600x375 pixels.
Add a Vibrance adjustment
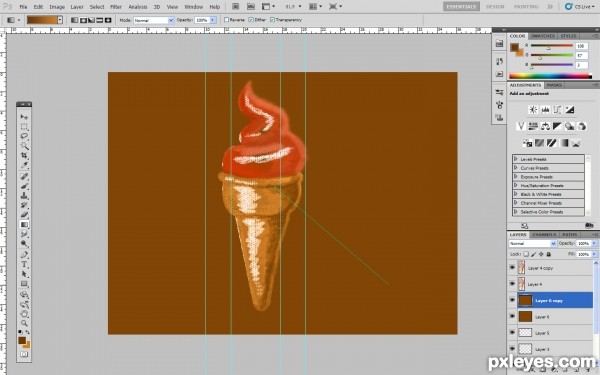click(x=521, y=126)
